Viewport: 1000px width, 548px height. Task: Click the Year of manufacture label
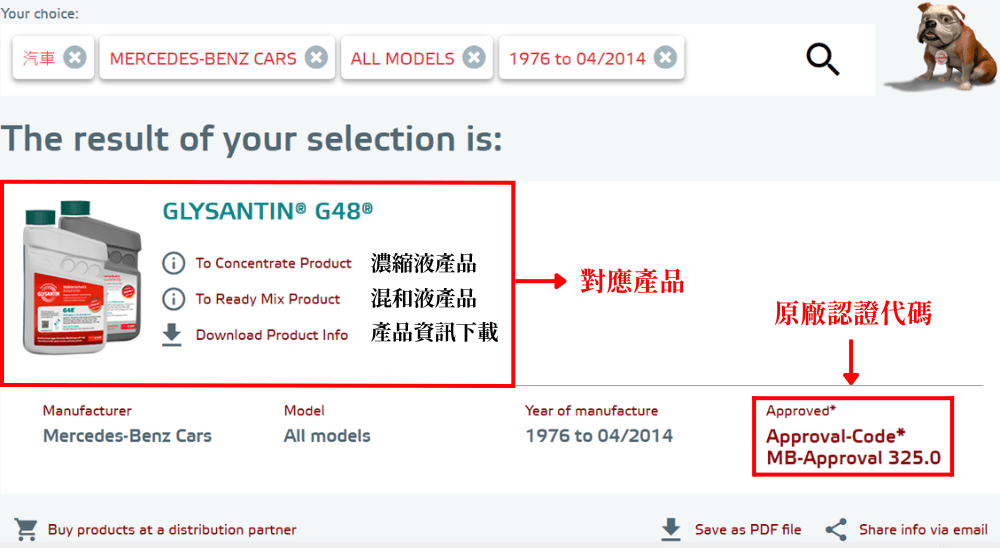(591, 411)
